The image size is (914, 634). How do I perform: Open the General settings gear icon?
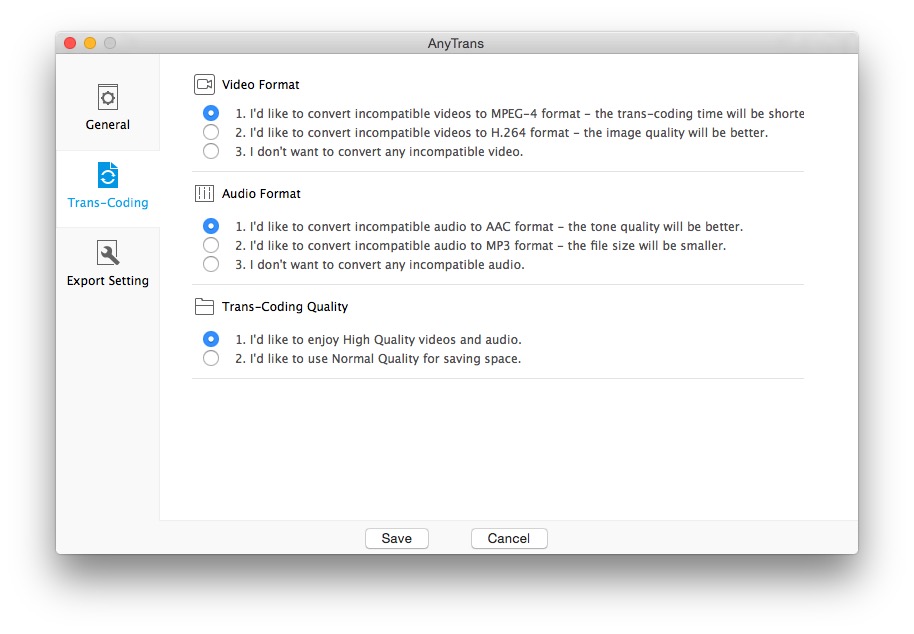coord(107,97)
